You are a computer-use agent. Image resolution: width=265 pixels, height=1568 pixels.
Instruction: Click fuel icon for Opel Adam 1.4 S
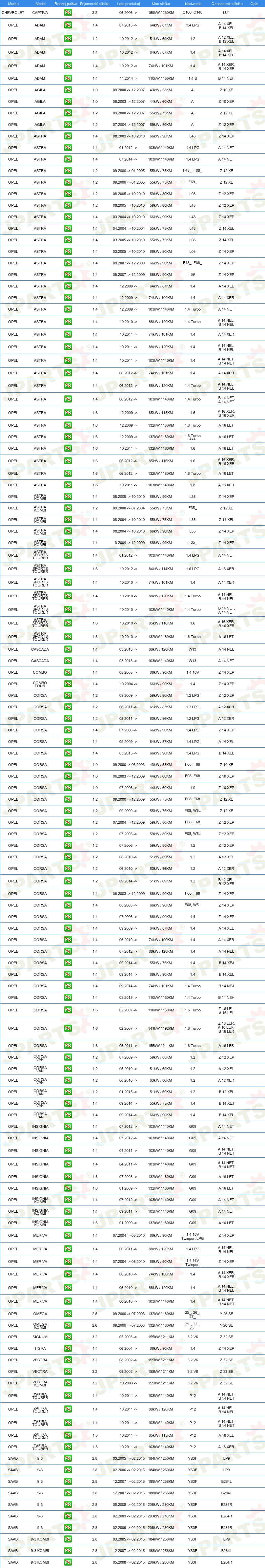click(x=68, y=78)
